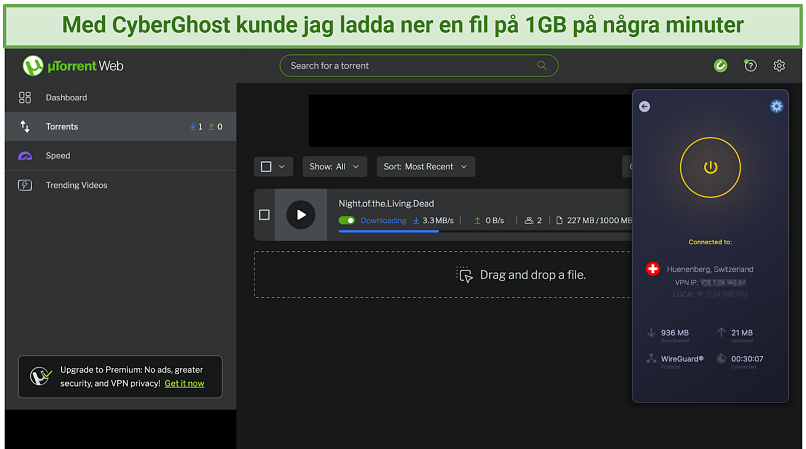Click the green status icon in header
806x449 pixels.
click(x=720, y=66)
